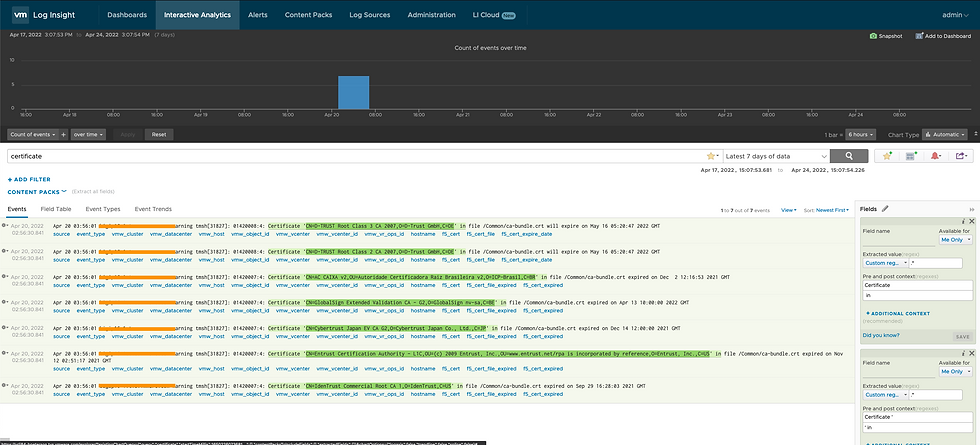Viewport: 980px width, 445px height.
Task: Close the first field extraction card
Action: (x=971, y=221)
